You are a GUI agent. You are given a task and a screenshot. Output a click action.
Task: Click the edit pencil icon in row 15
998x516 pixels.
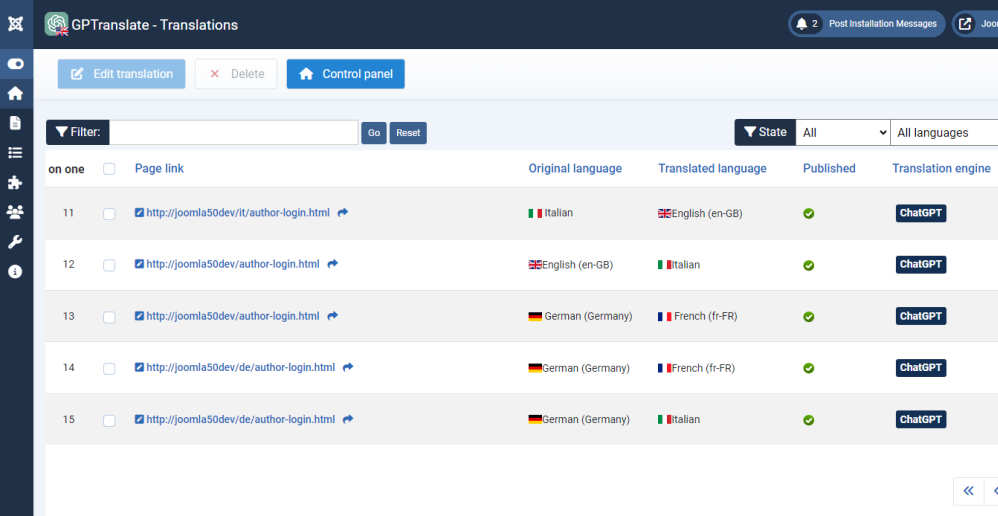[139, 419]
